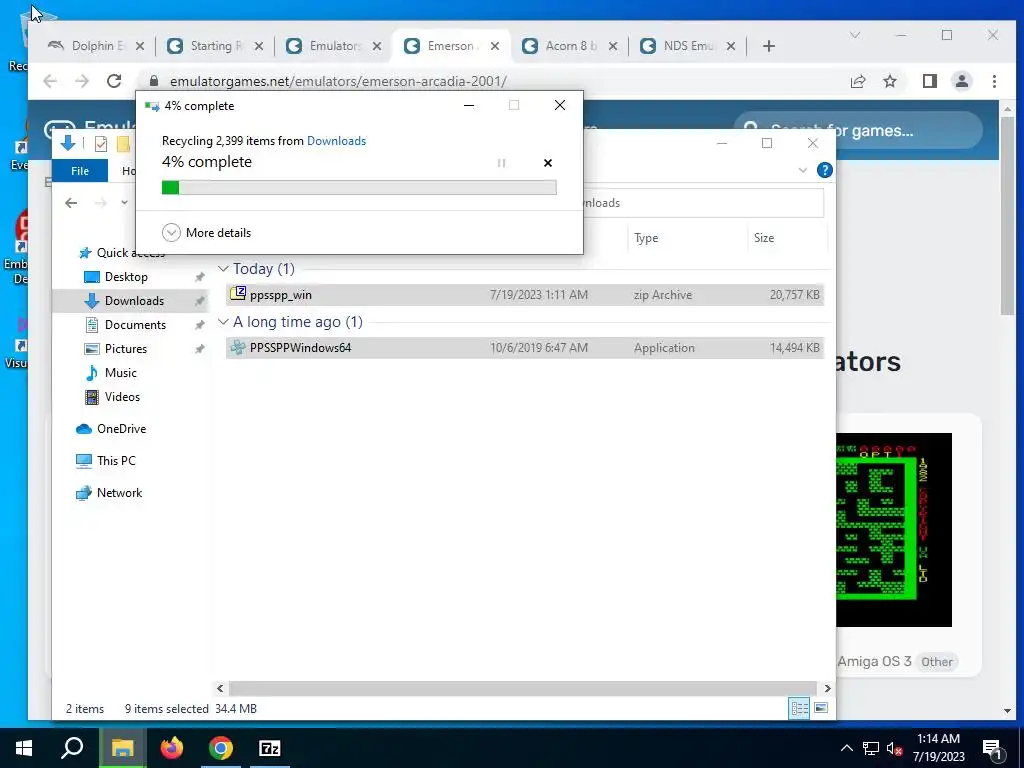Switch to Dolphin Emulator browser tab

tap(97, 46)
